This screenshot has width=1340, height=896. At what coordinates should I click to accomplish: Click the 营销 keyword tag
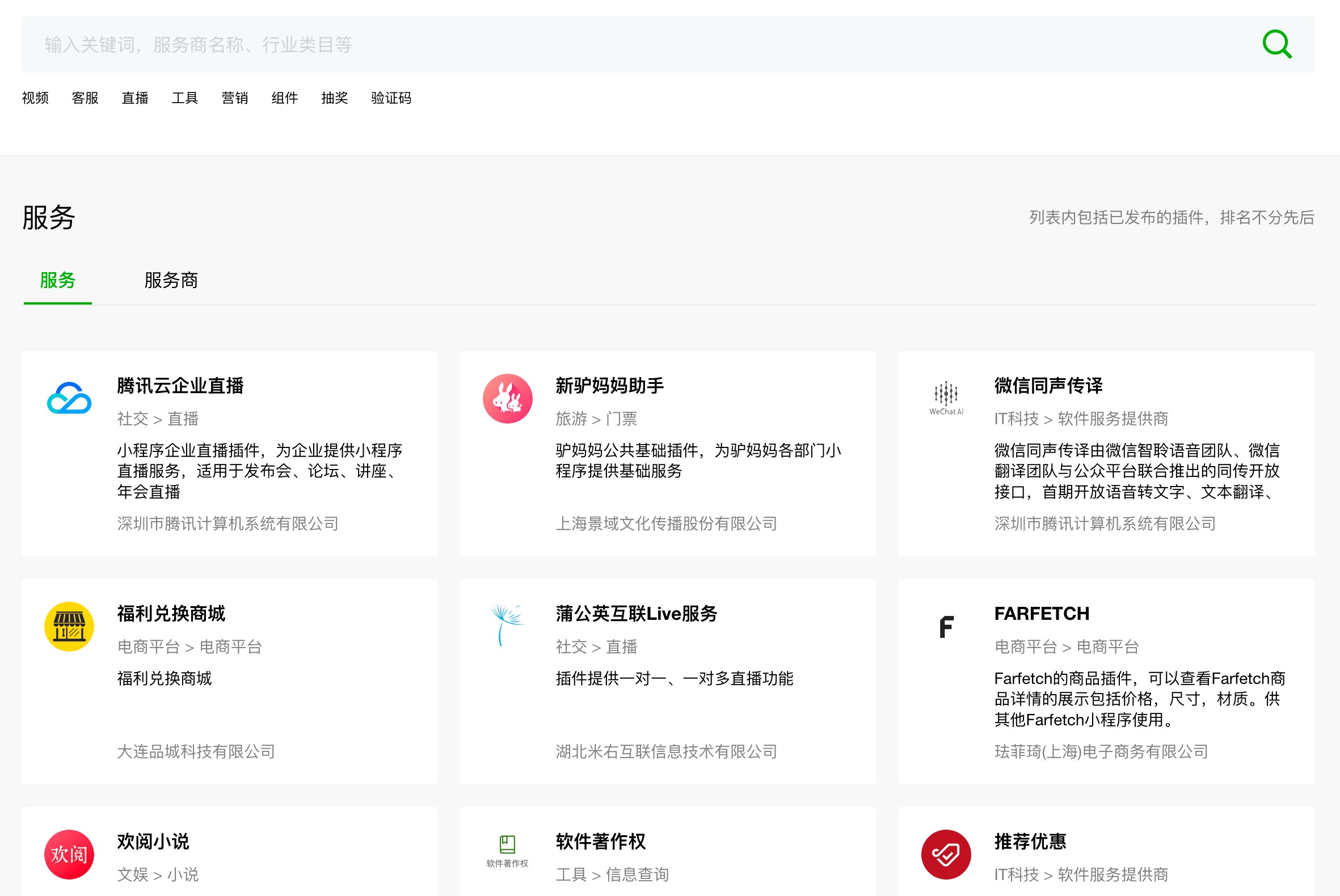[234, 98]
